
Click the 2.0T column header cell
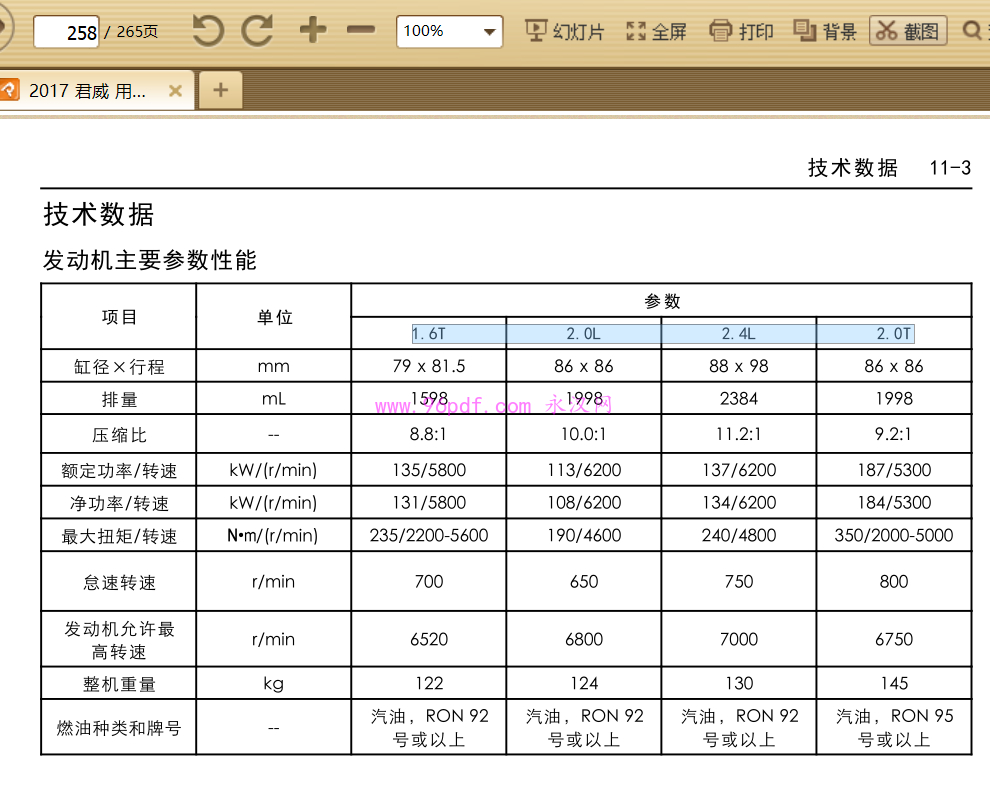pyautogui.click(x=894, y=334)
